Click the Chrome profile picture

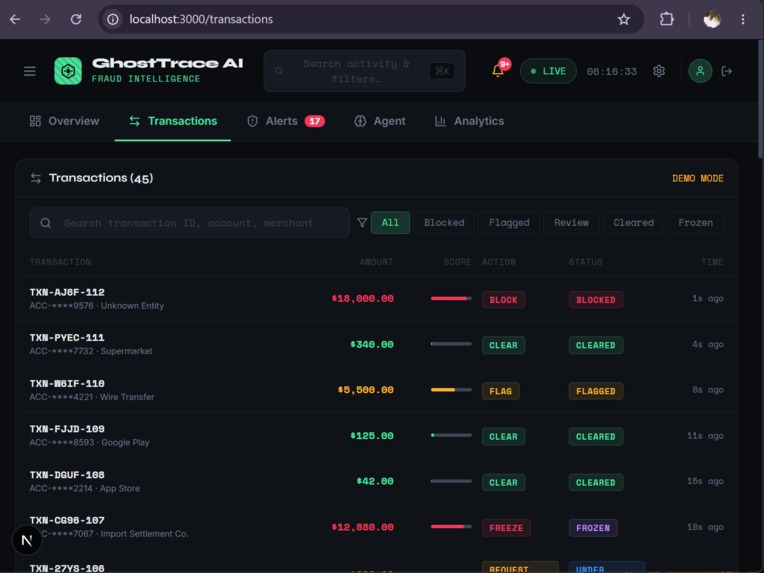click(x=712, y=19)
